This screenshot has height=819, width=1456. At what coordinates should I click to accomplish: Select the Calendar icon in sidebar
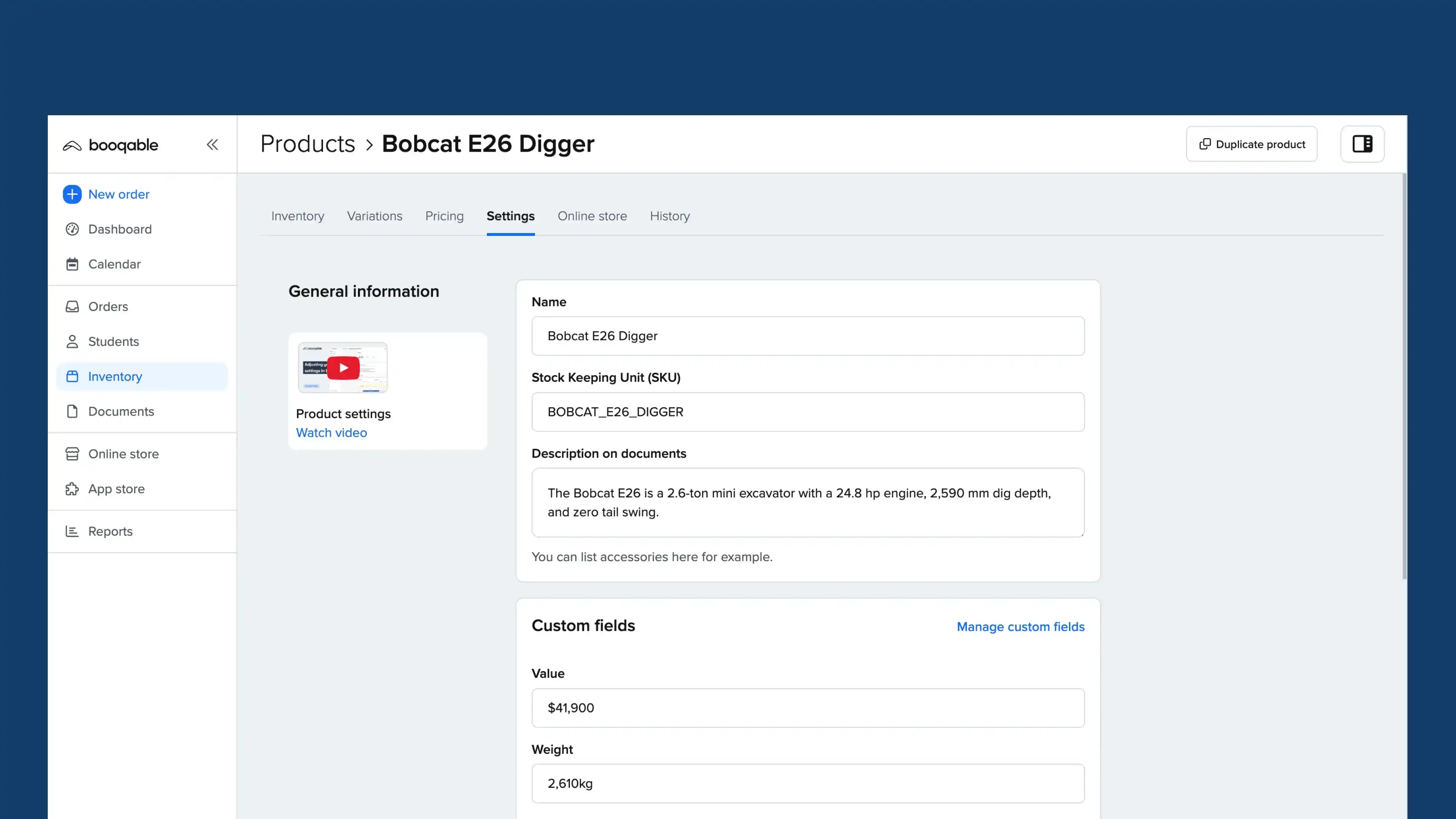pyautogui.click(x=72, y=264)
